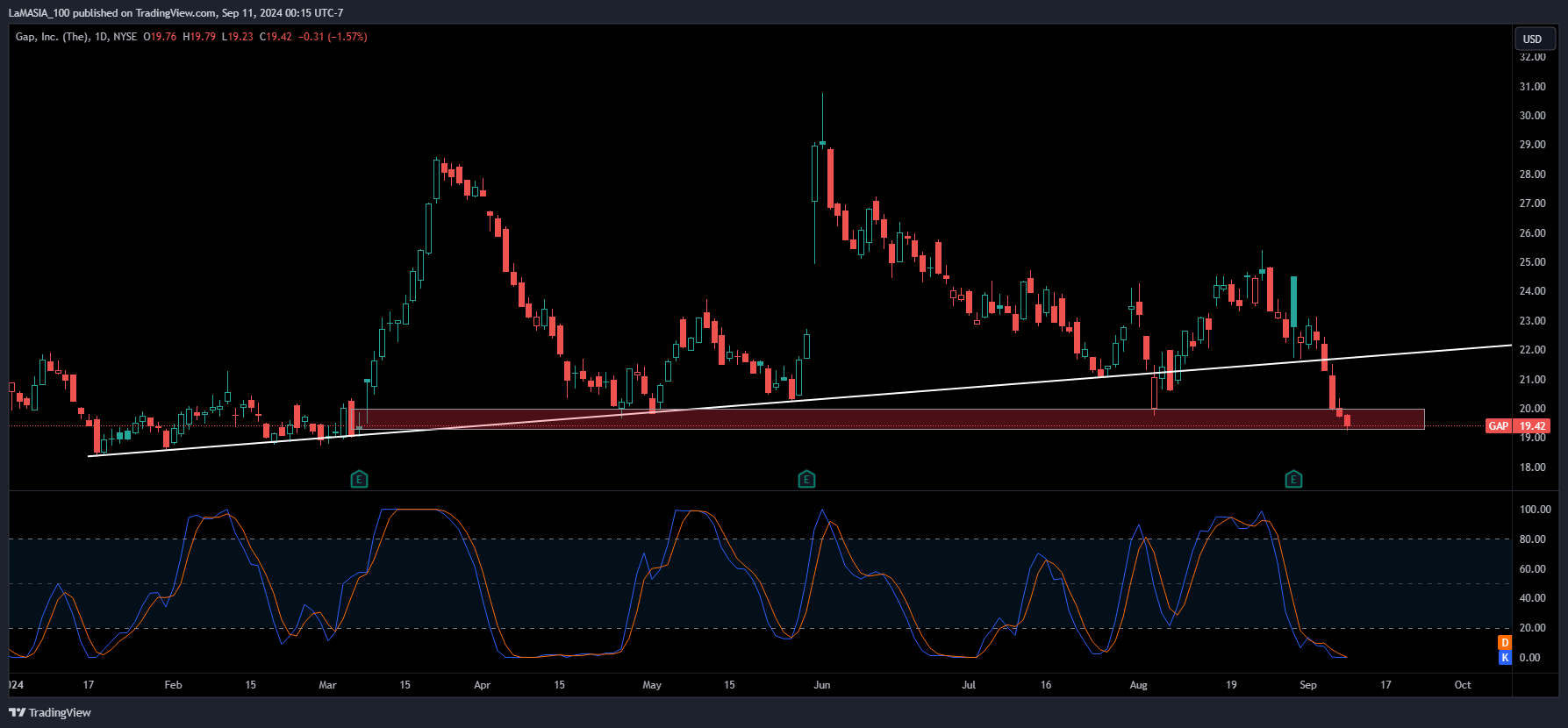
Task: Click the Sep label on time axis
Action: coord(1308,684)
